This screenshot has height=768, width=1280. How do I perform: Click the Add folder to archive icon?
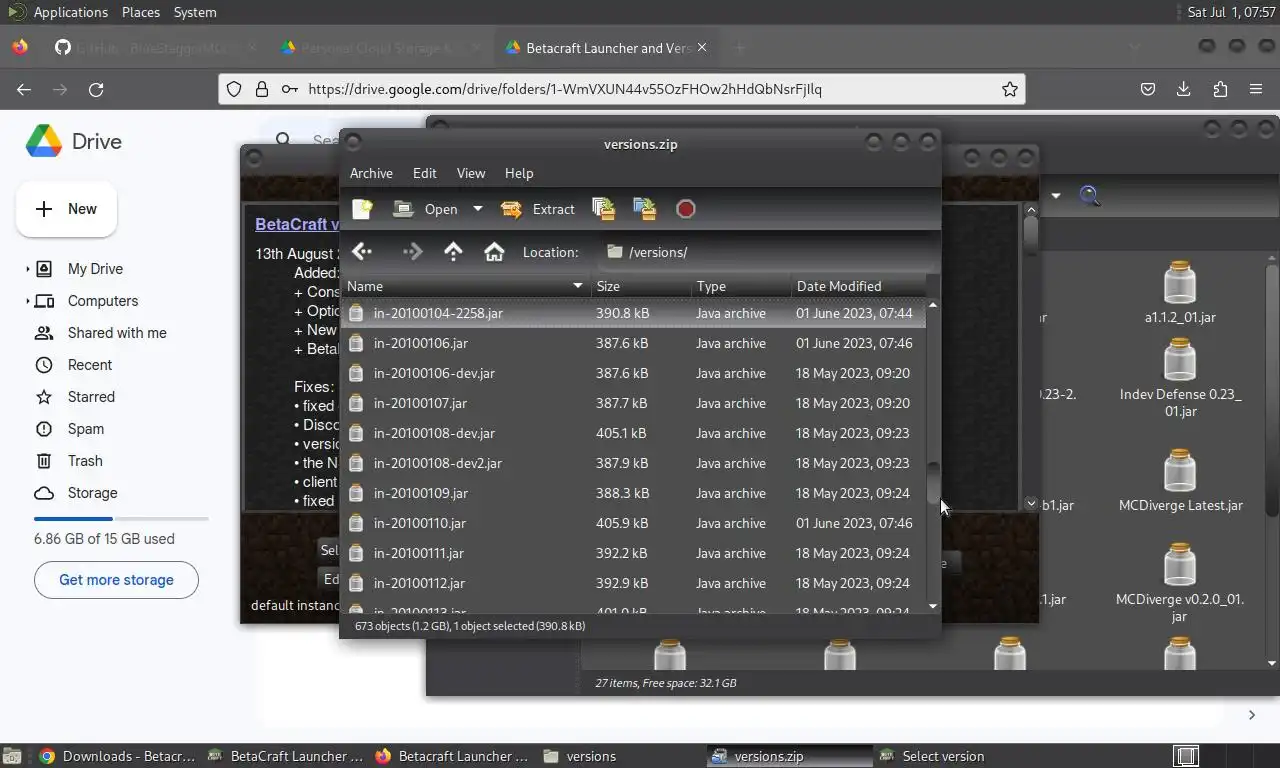click(645, 209)
